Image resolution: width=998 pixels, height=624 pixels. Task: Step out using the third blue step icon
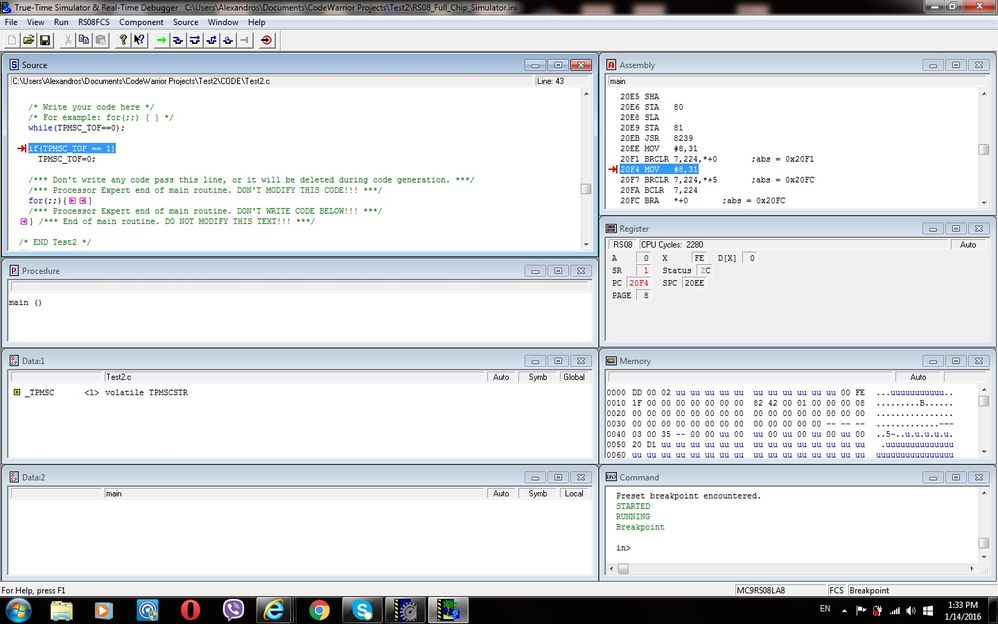pos(211,40)
